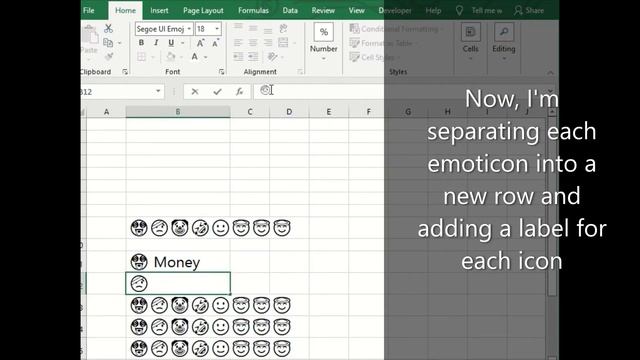This screenshot has height=360, width=640.
Task: Open Clipboard pane dialog launcher
Action: click(x=125, y=72)
